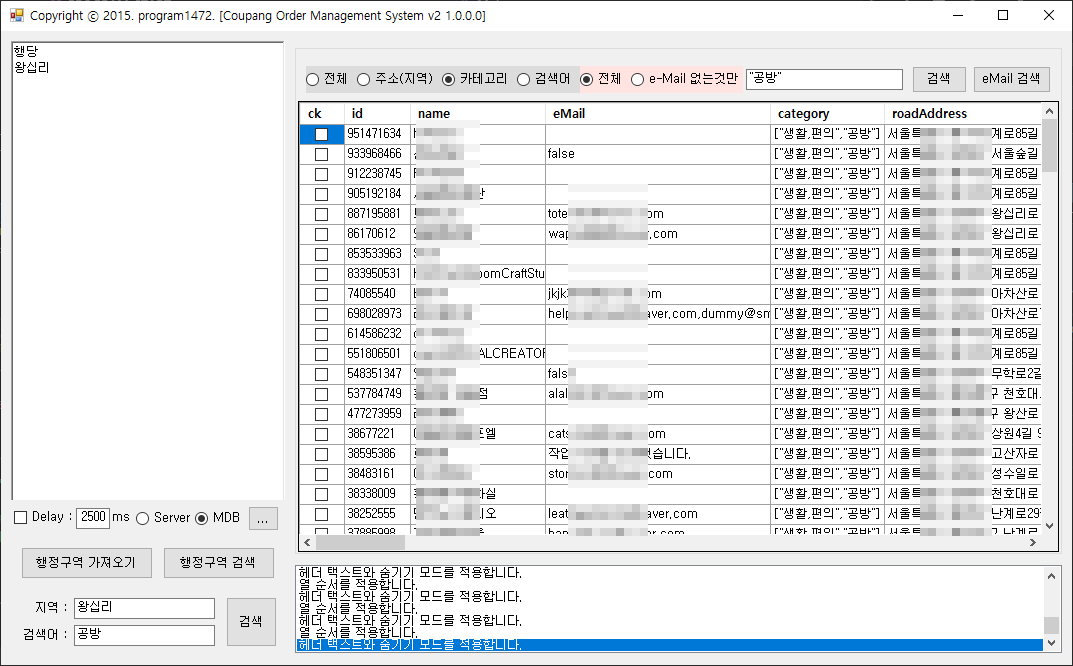Screen dimensions: 1073x666
Task: Click the application icon in title bar
Action: pos(16,15)
